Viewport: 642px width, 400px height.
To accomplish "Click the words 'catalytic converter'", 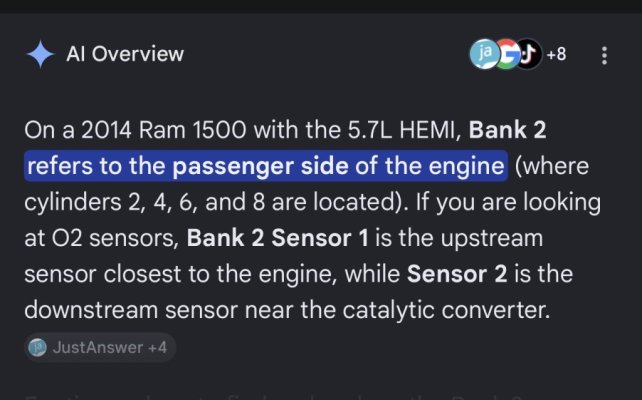I will click(x=446, y=310).
